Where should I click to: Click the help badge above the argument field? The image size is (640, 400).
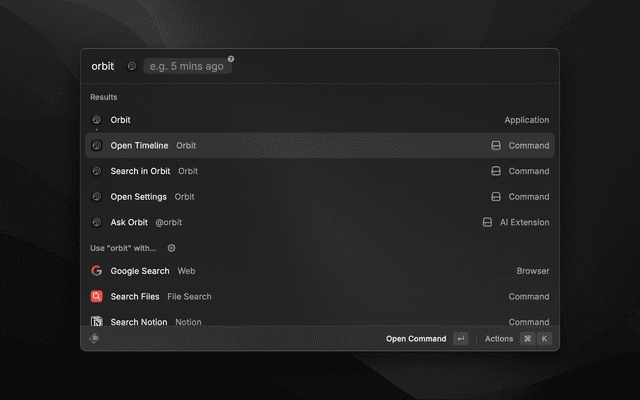(x=231, y=59)
